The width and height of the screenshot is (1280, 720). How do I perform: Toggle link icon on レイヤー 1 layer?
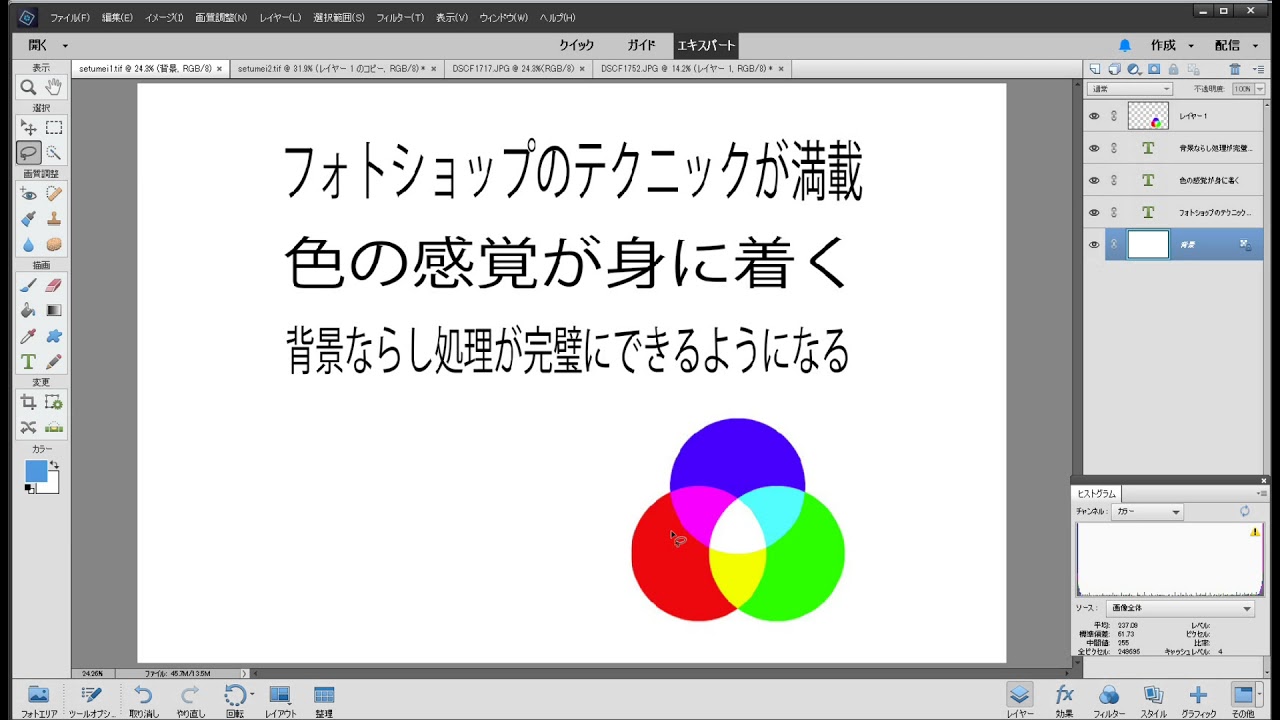[x=1114, y=116]
